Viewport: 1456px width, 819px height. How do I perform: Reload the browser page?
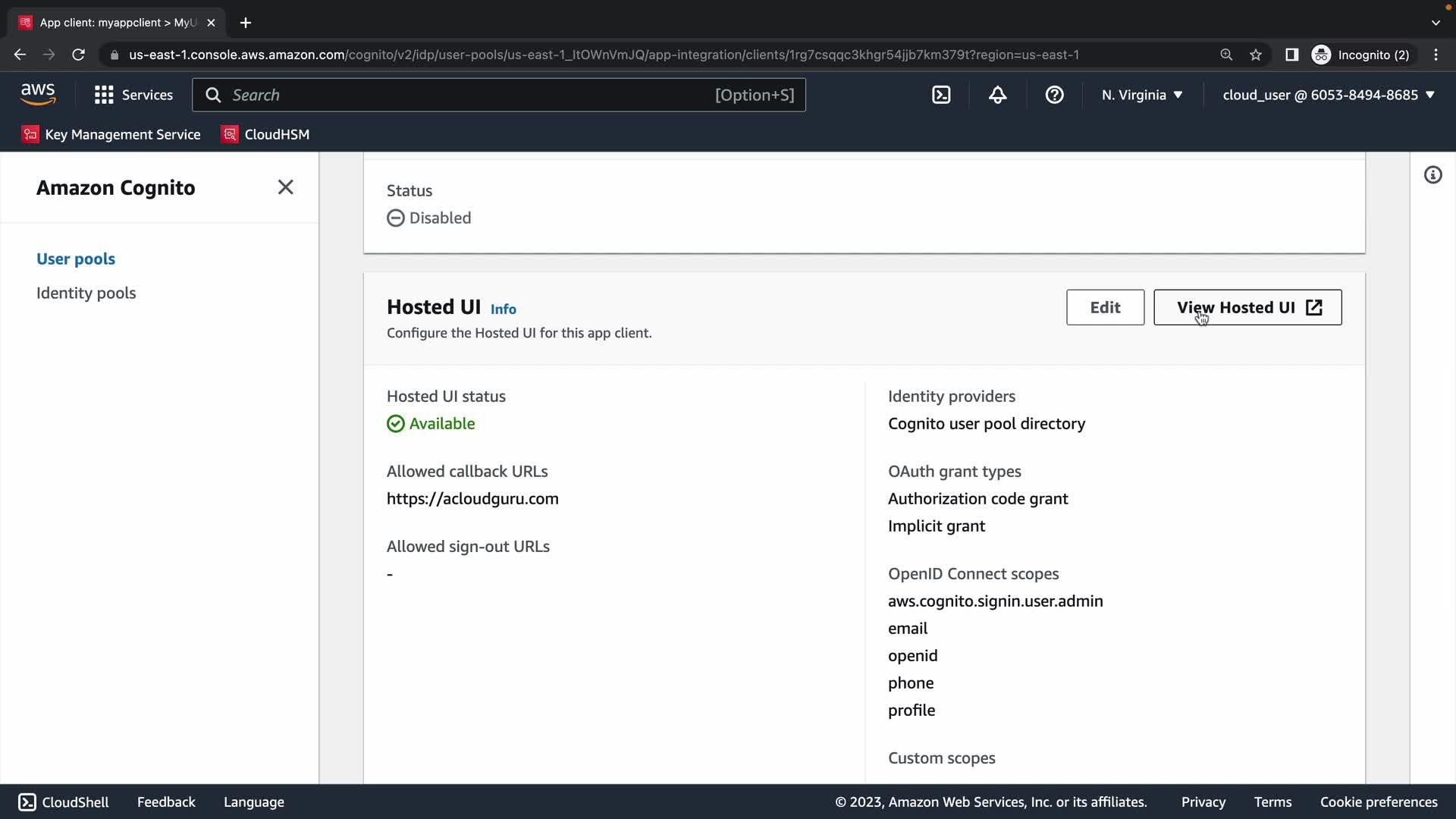(x=78, y=55)
